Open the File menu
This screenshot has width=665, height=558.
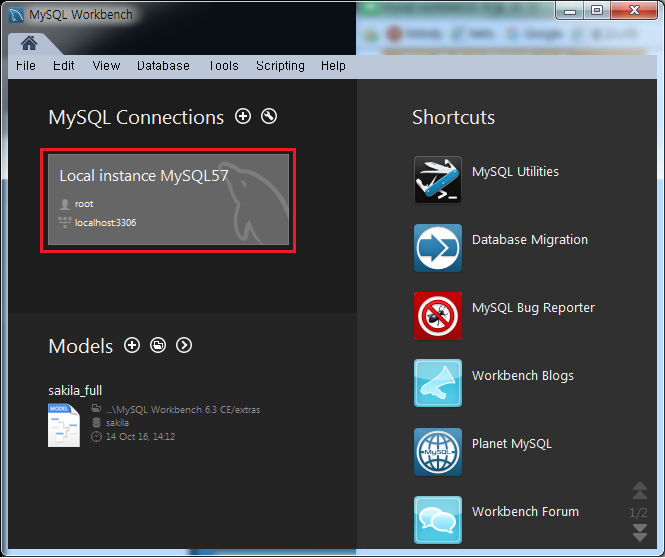coord(26,66)
